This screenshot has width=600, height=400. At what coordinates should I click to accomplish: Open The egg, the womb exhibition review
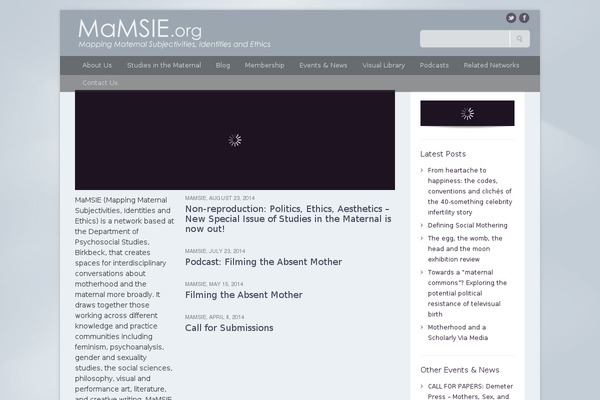coord(465,248)
